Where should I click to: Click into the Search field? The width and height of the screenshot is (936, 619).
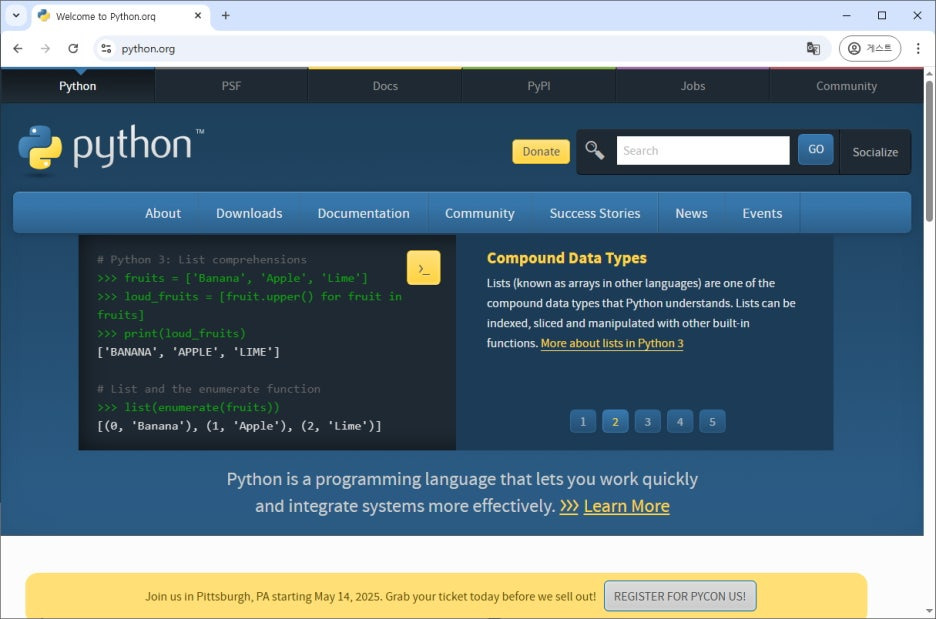point(703,150)
